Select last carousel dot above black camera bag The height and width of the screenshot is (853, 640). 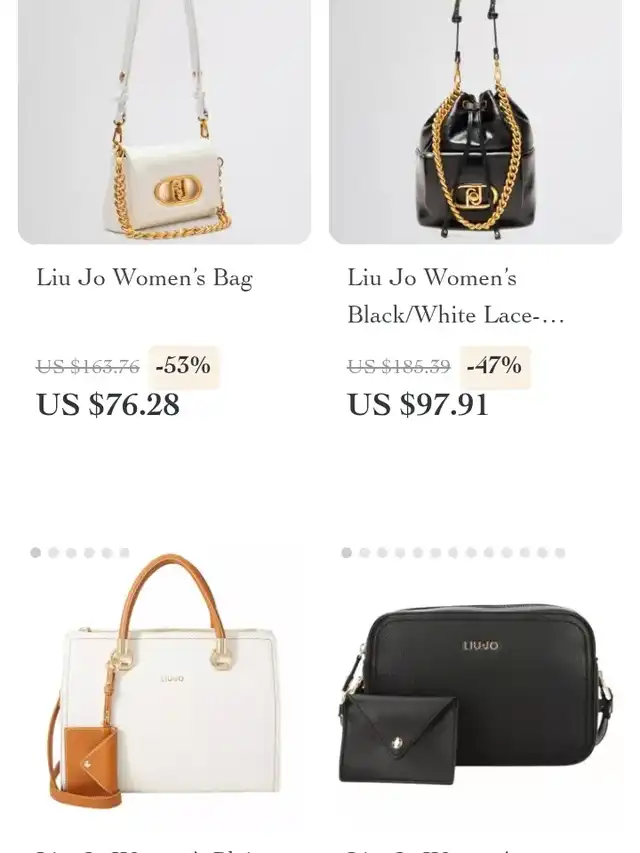560,553
